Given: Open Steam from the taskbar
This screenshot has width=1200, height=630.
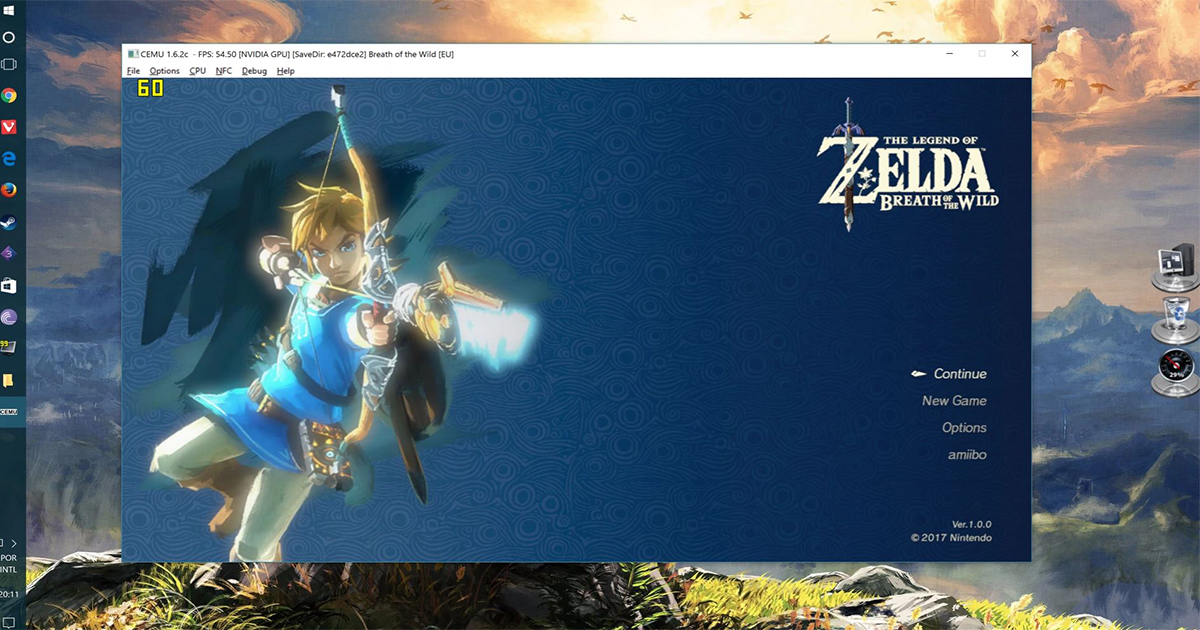Looking at the screenshot, I should tap(9, 222).
